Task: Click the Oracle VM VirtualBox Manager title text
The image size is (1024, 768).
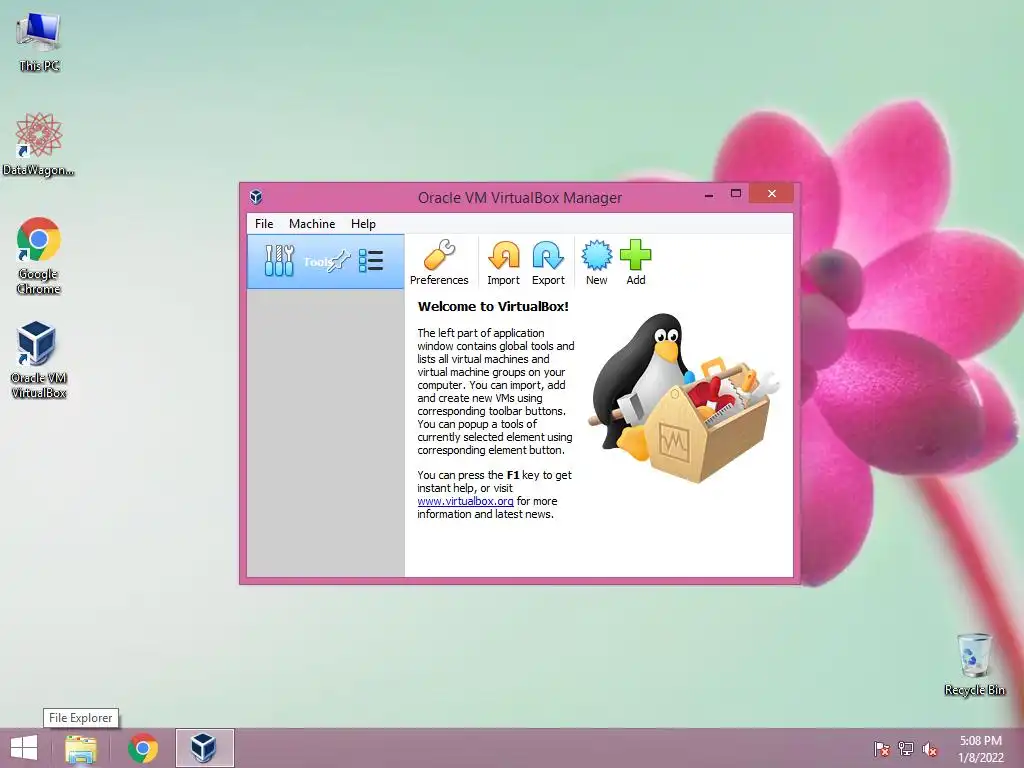Action: click(x=520, y=197)
